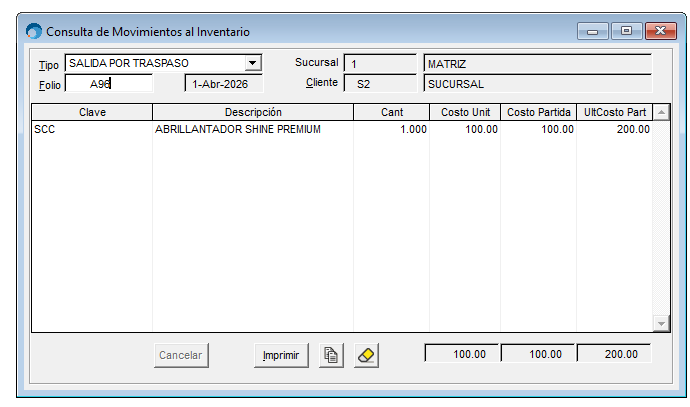Focus the Folio input field with A96
This screenshot has width=690, height=407.
(109, 84)
